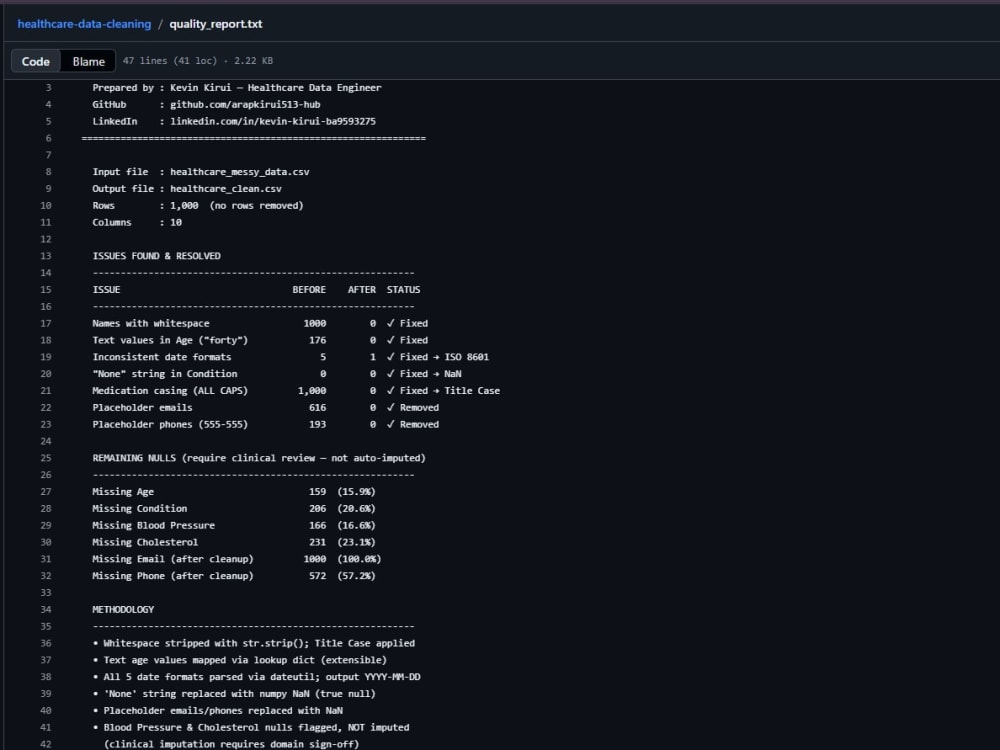Click the STATUS column header
The width and height of the screenshot is (1000, 750).
[x=403, y=290]
